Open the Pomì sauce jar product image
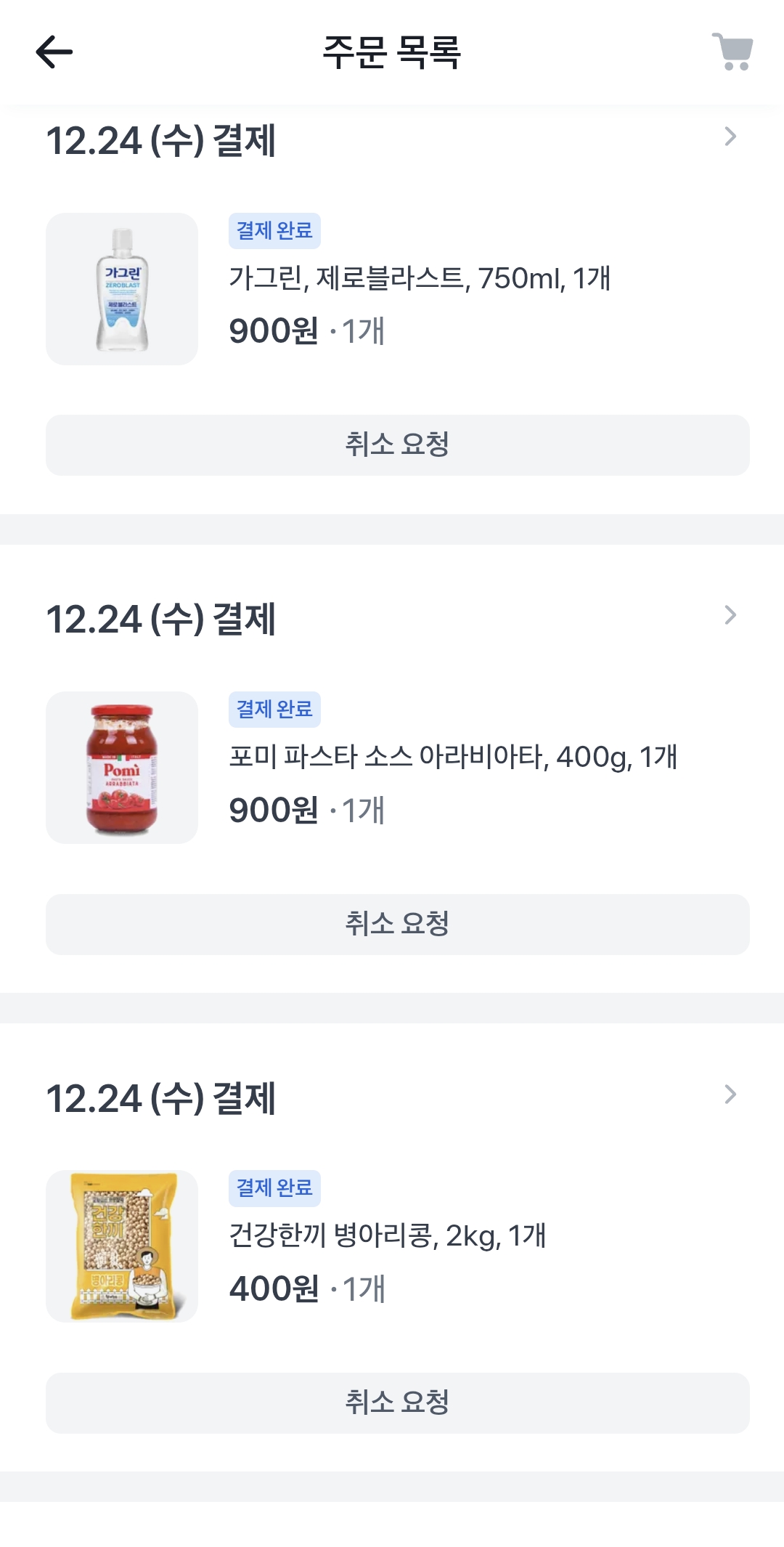Image resolution: width=784 pixels, height=1547 pixels. [x=122, y=768]
